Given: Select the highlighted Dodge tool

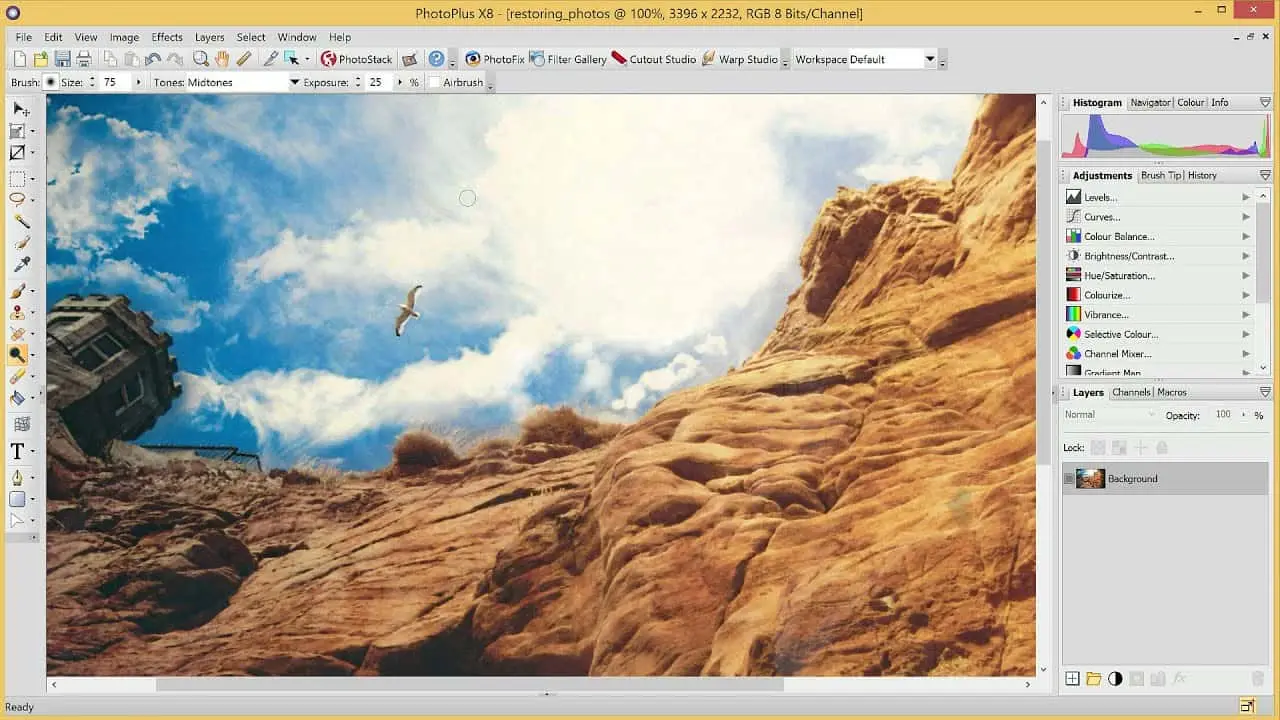Looking at the screenshot, I should (18, 354).
